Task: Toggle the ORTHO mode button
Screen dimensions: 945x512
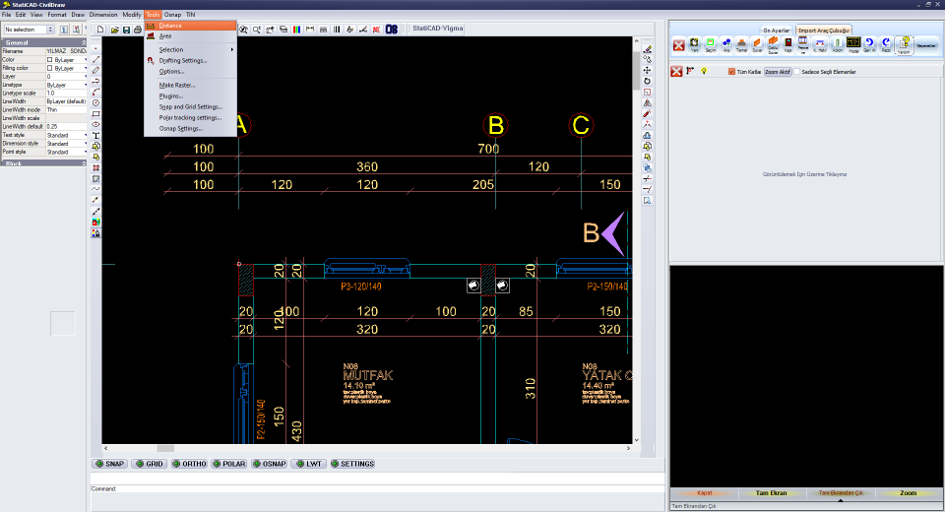Action: [189, 464]
